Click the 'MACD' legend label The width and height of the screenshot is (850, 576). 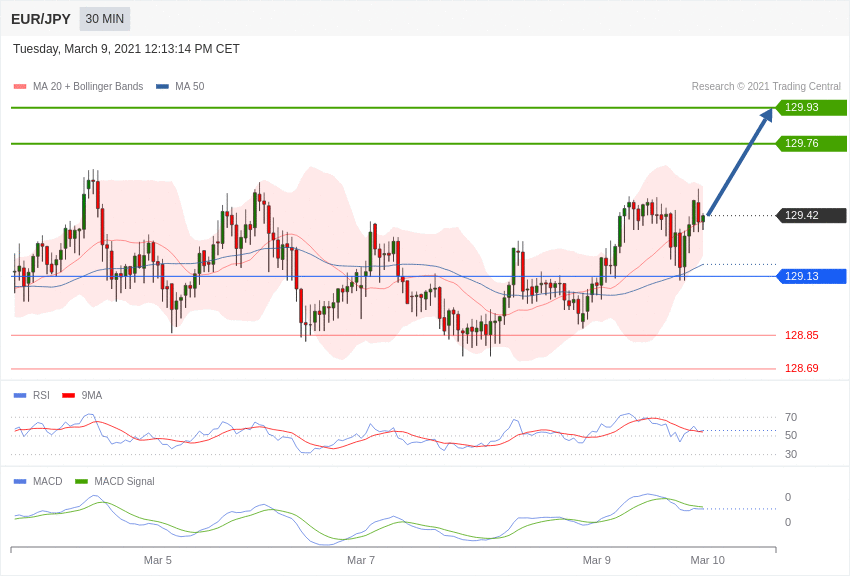pyautogui.click(x=48, y=481)
